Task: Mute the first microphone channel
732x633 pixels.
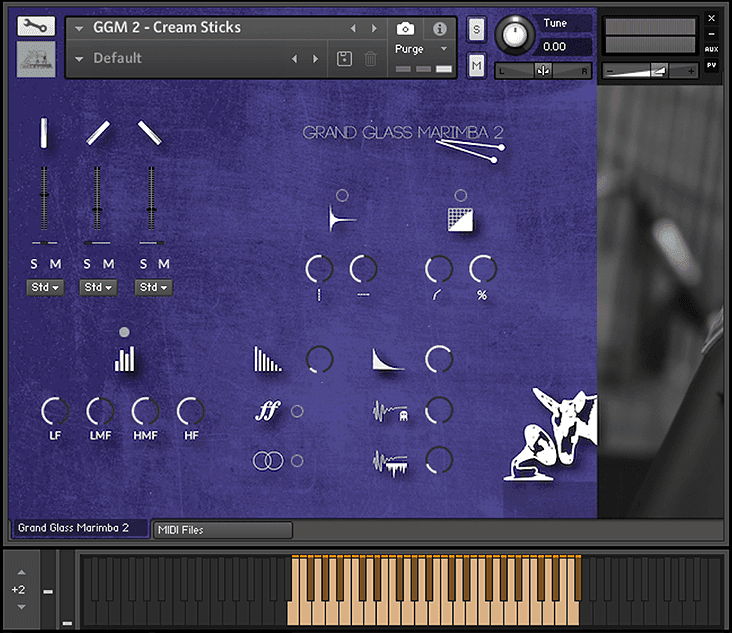Action: coord(55,264)
